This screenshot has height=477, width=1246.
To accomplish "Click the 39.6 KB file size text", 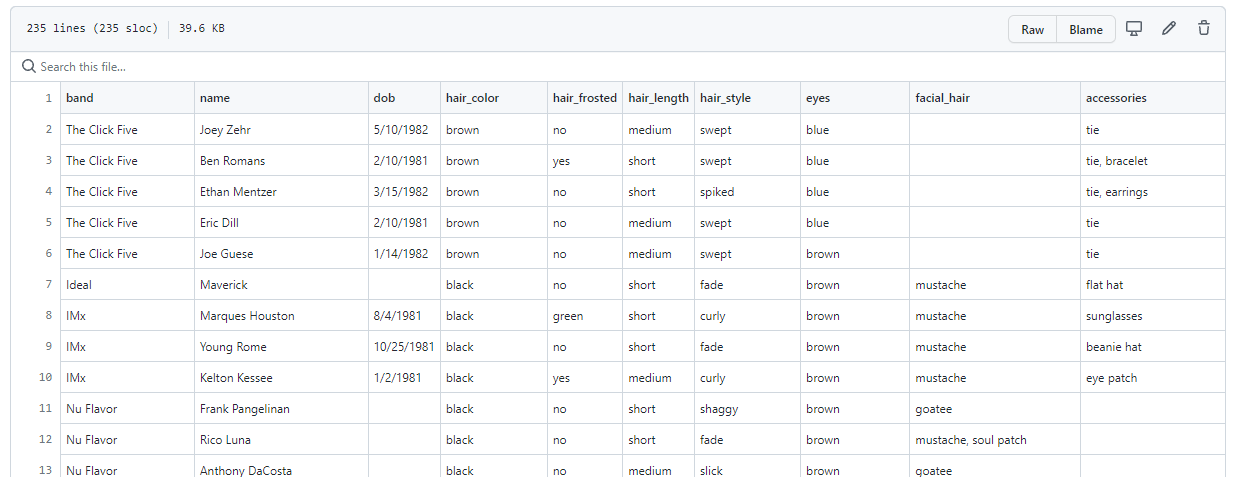I will [x=202, y=29].
